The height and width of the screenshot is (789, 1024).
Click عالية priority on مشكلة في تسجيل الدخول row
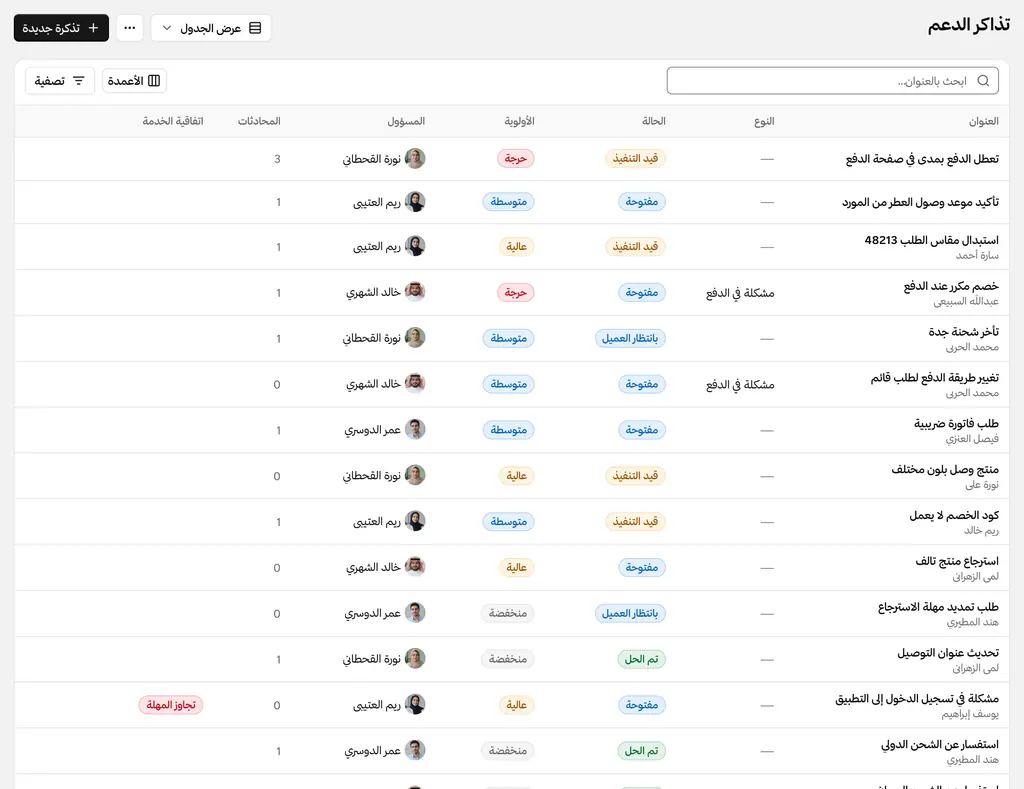517,705
